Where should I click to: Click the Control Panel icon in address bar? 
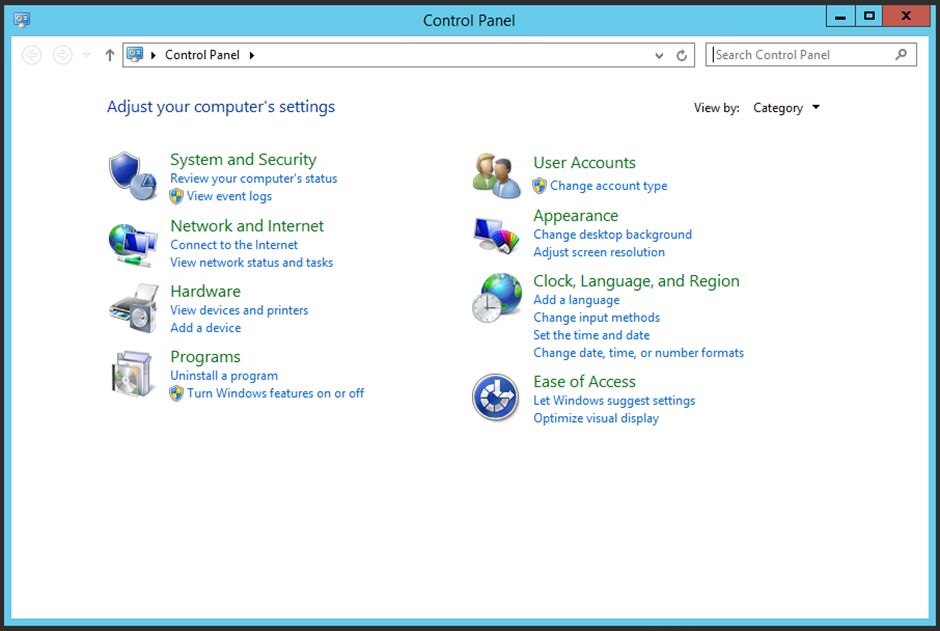(x=135, y=55)
